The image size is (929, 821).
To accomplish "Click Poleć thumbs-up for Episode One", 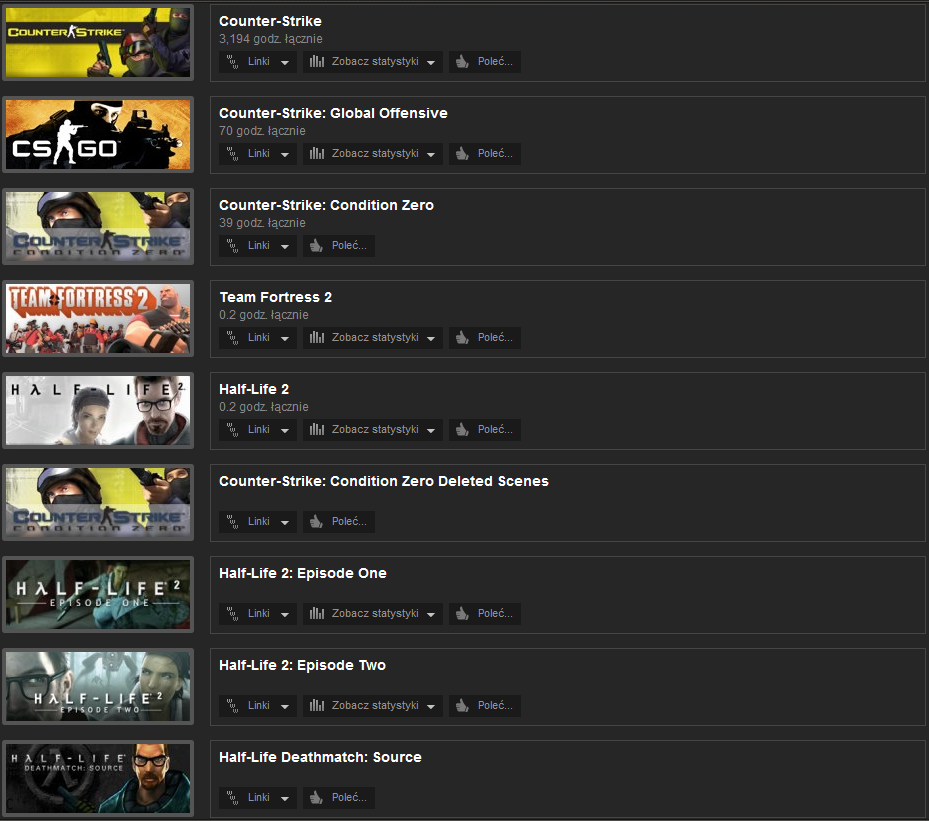I will (x=485, y=614).
